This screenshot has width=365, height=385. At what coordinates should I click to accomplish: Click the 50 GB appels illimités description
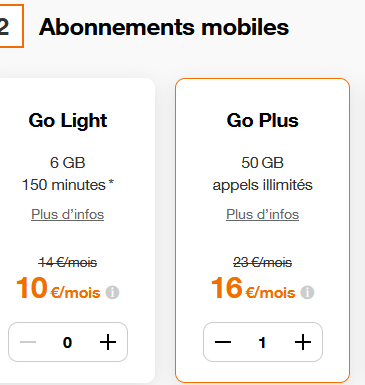263,174
